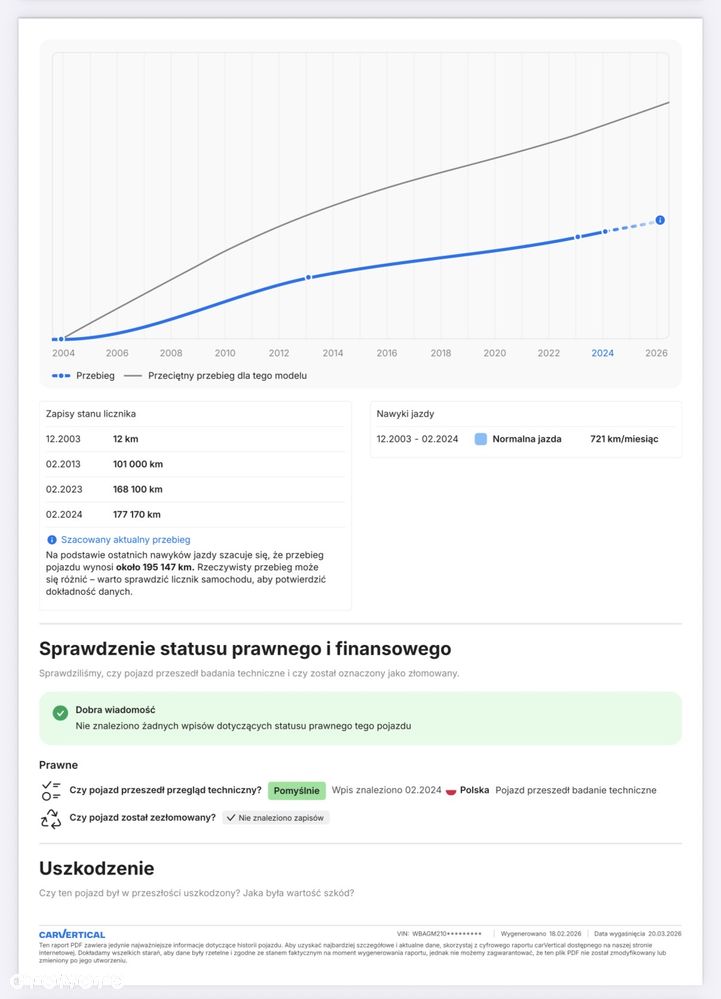Click the 2013 data point on mileage line

coord(308,277)
